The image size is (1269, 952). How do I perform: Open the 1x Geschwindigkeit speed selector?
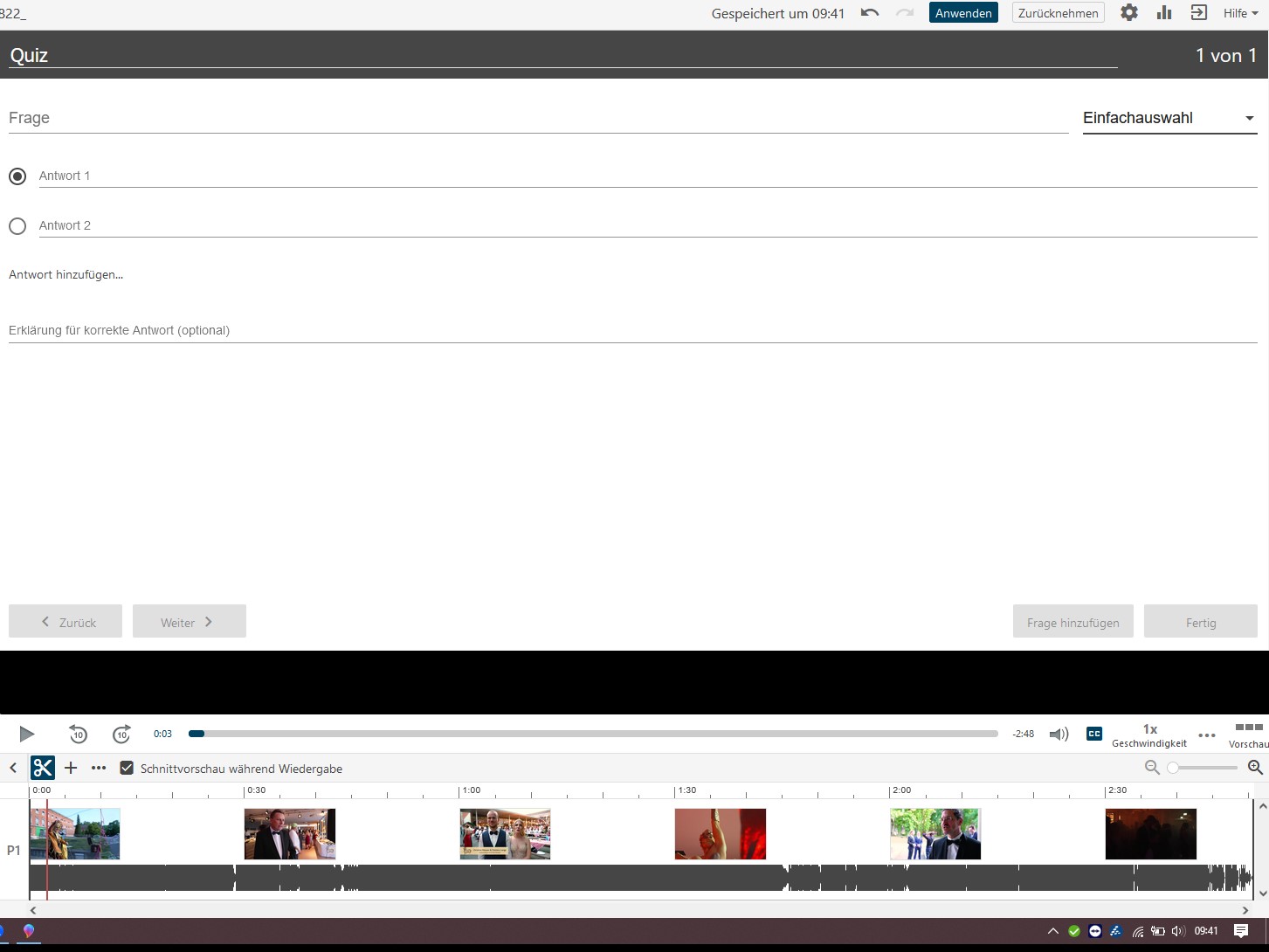click(1149, 735)
